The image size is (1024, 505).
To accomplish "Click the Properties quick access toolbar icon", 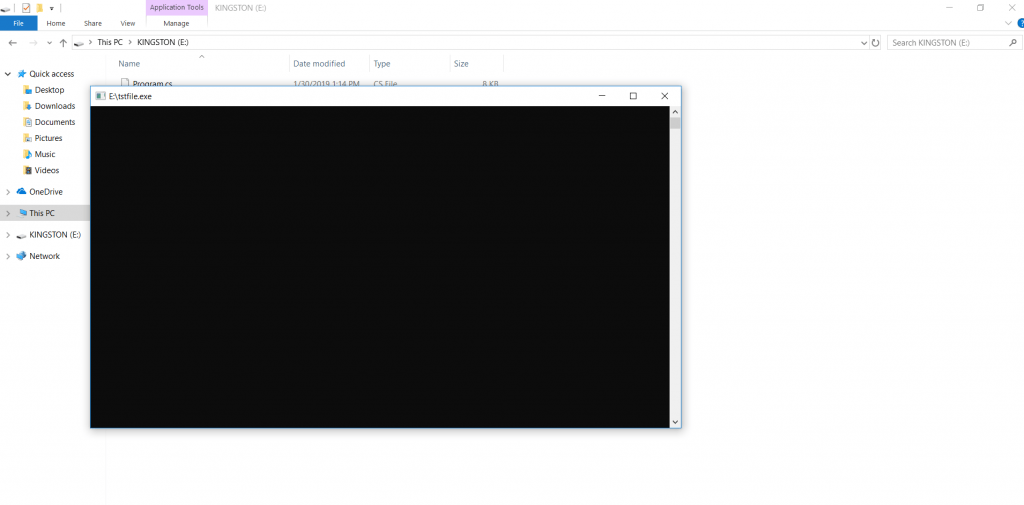I will [26, 8].
